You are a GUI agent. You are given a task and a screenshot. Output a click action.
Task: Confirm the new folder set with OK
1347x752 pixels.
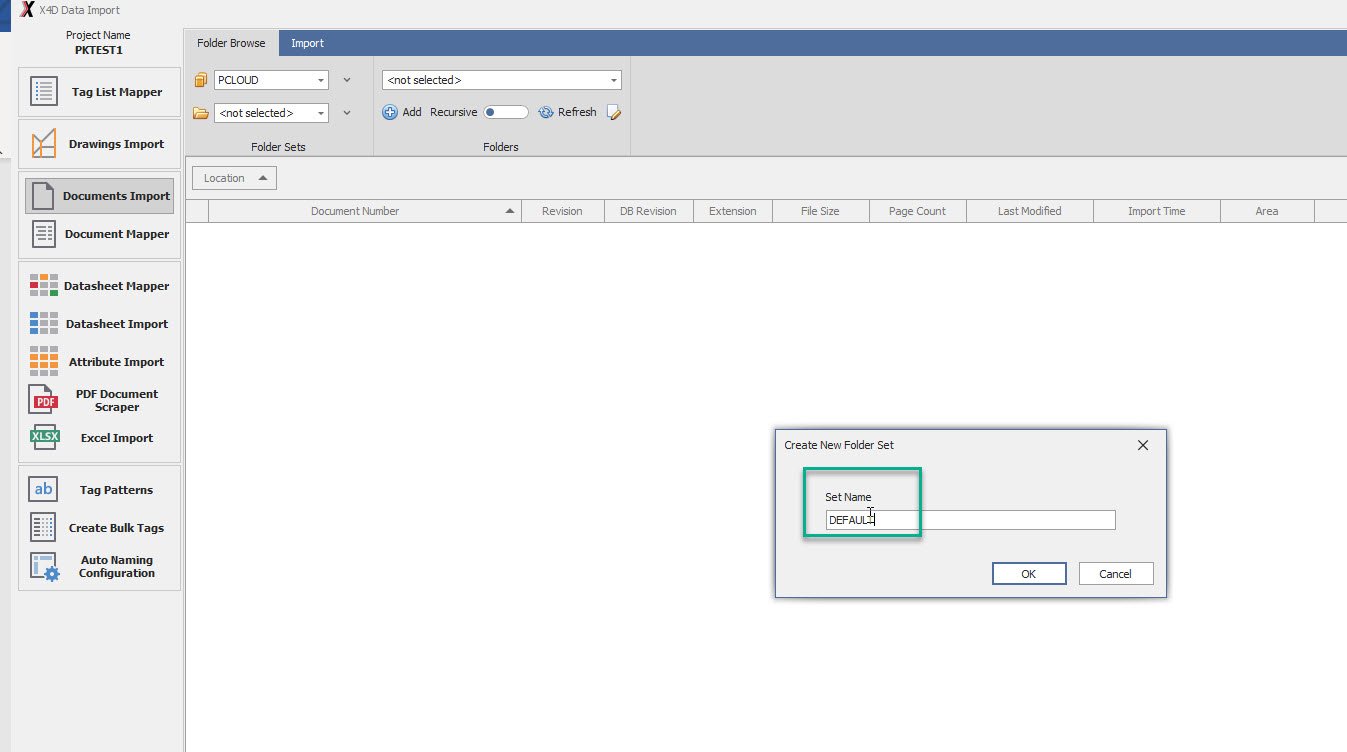coord(1028,574)
